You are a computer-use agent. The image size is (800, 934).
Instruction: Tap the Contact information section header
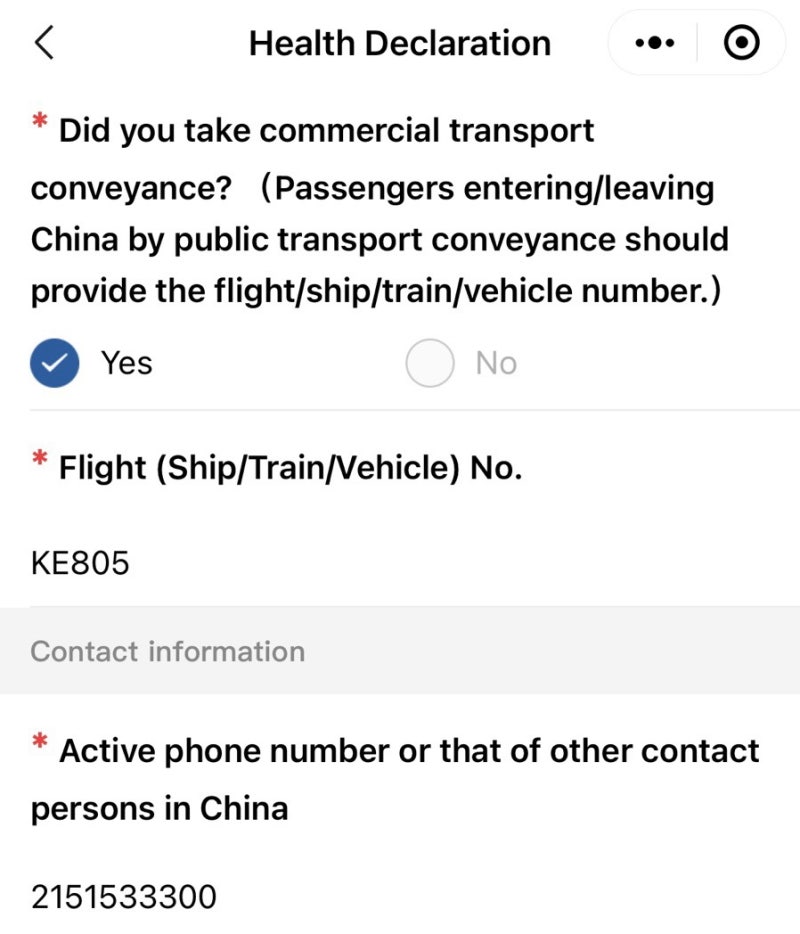click(x=167, y=651)
